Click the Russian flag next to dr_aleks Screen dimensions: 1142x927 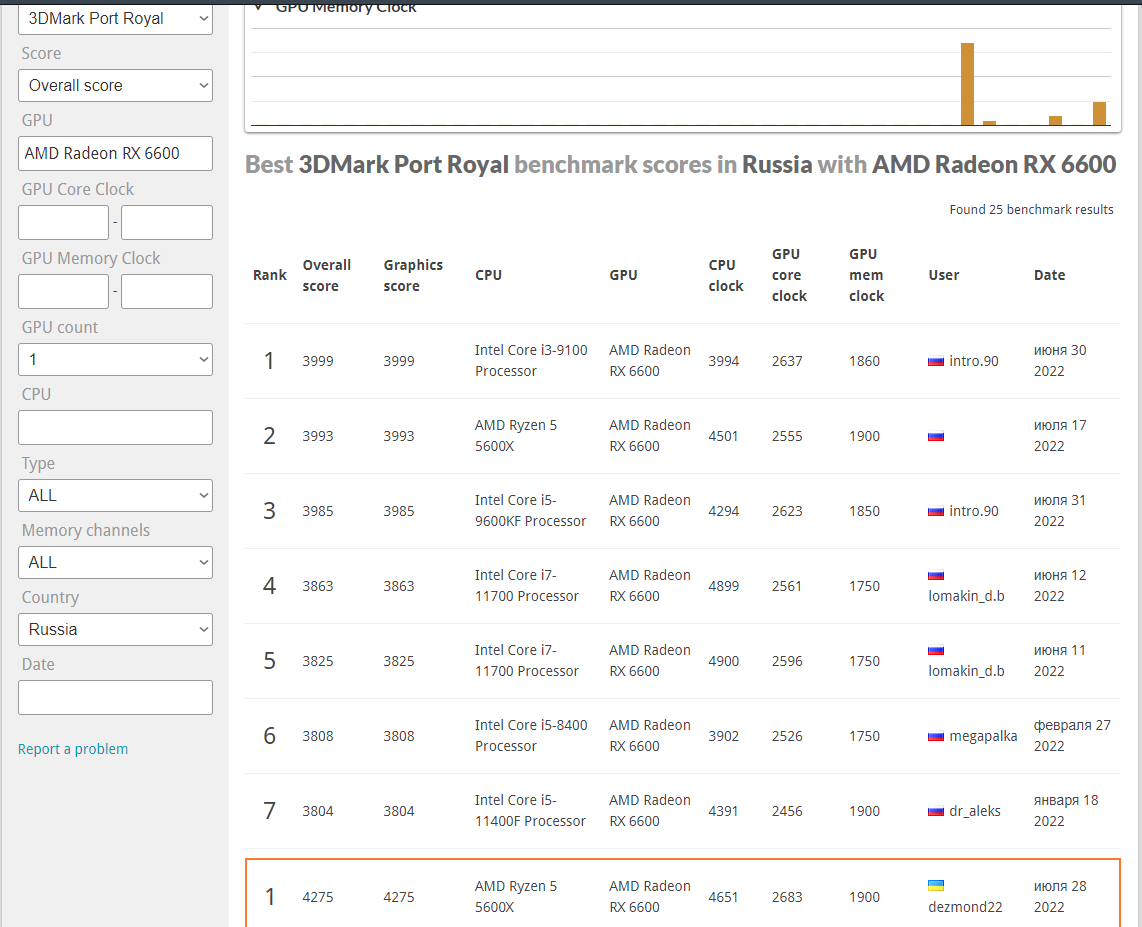click(x=936, y=812)
